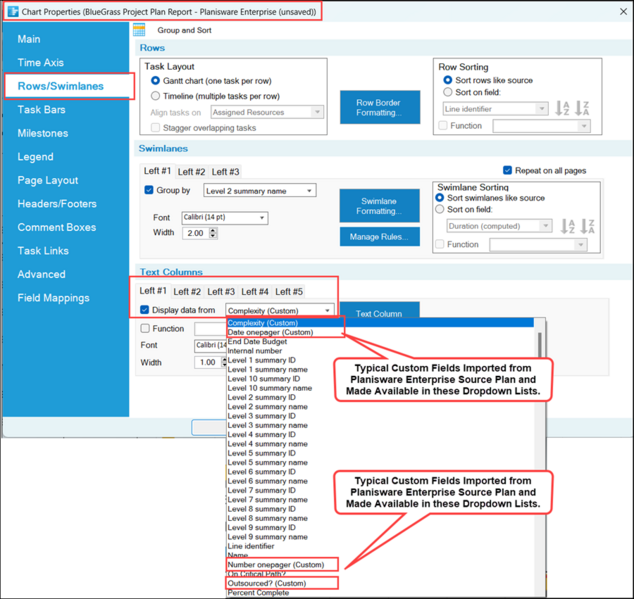Click ascending A-Z sort icon in Swimlane Sorting
Image resolution: width=634 pixels, height=599 pixels.
567,226
